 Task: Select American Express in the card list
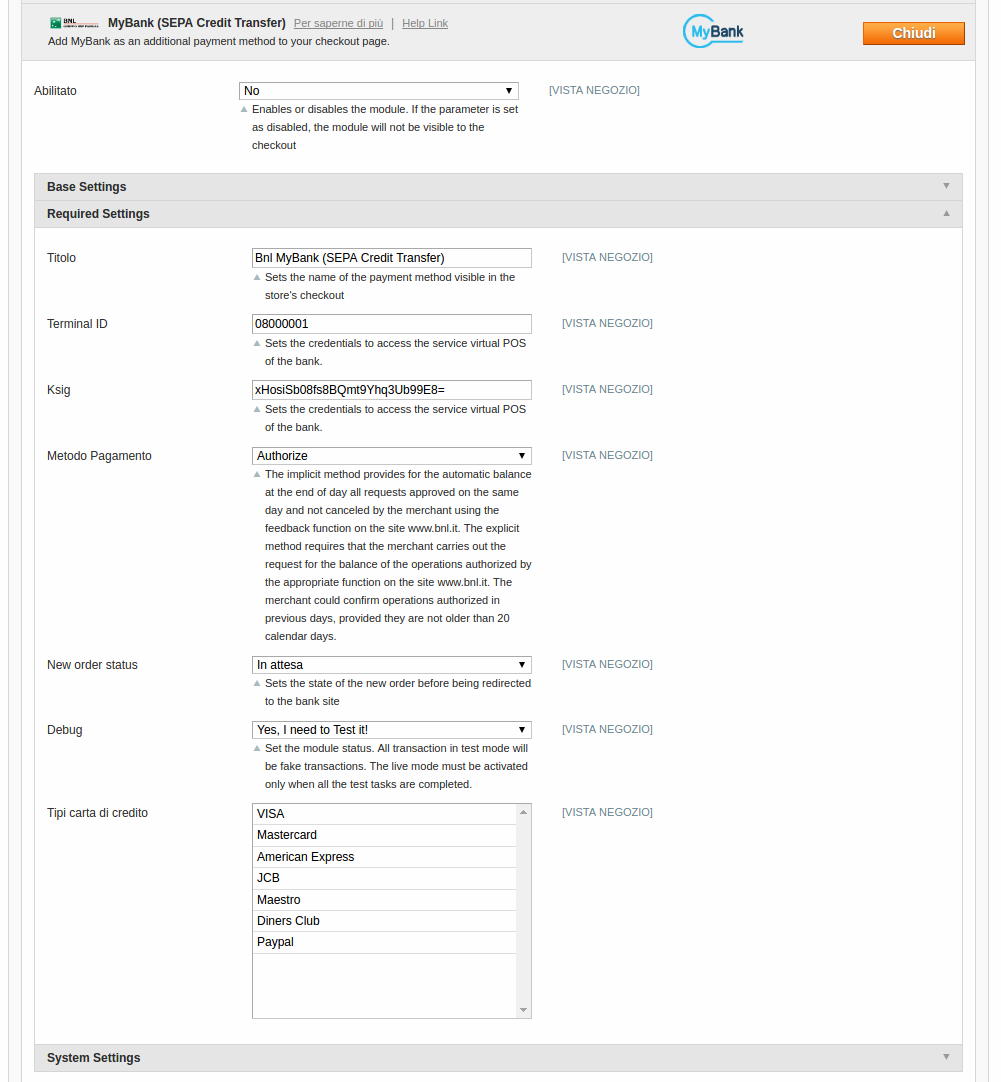point(384,857)
